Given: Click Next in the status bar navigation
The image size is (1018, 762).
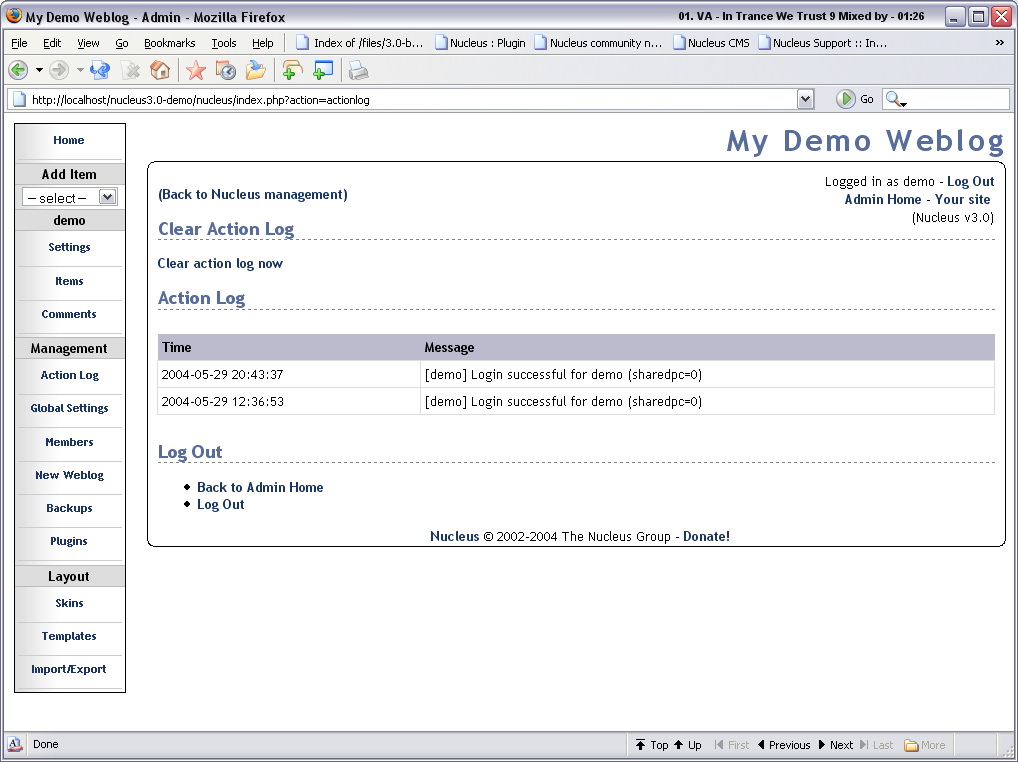Looking at the screenshot, I should coord(836,744).
